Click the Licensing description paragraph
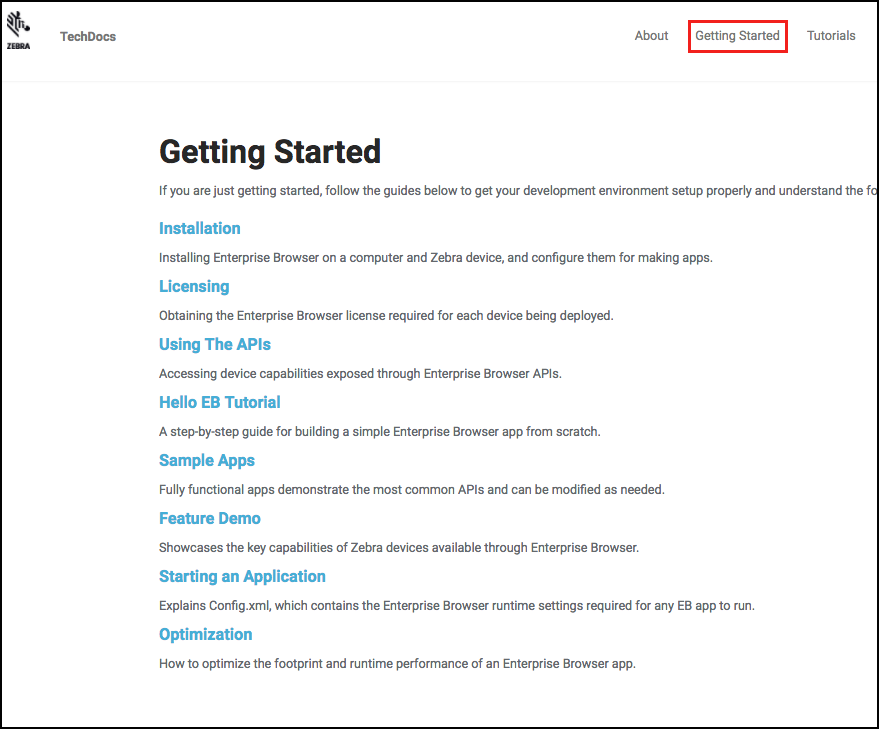This screenshot has height=730, width=879. [386, 316]
